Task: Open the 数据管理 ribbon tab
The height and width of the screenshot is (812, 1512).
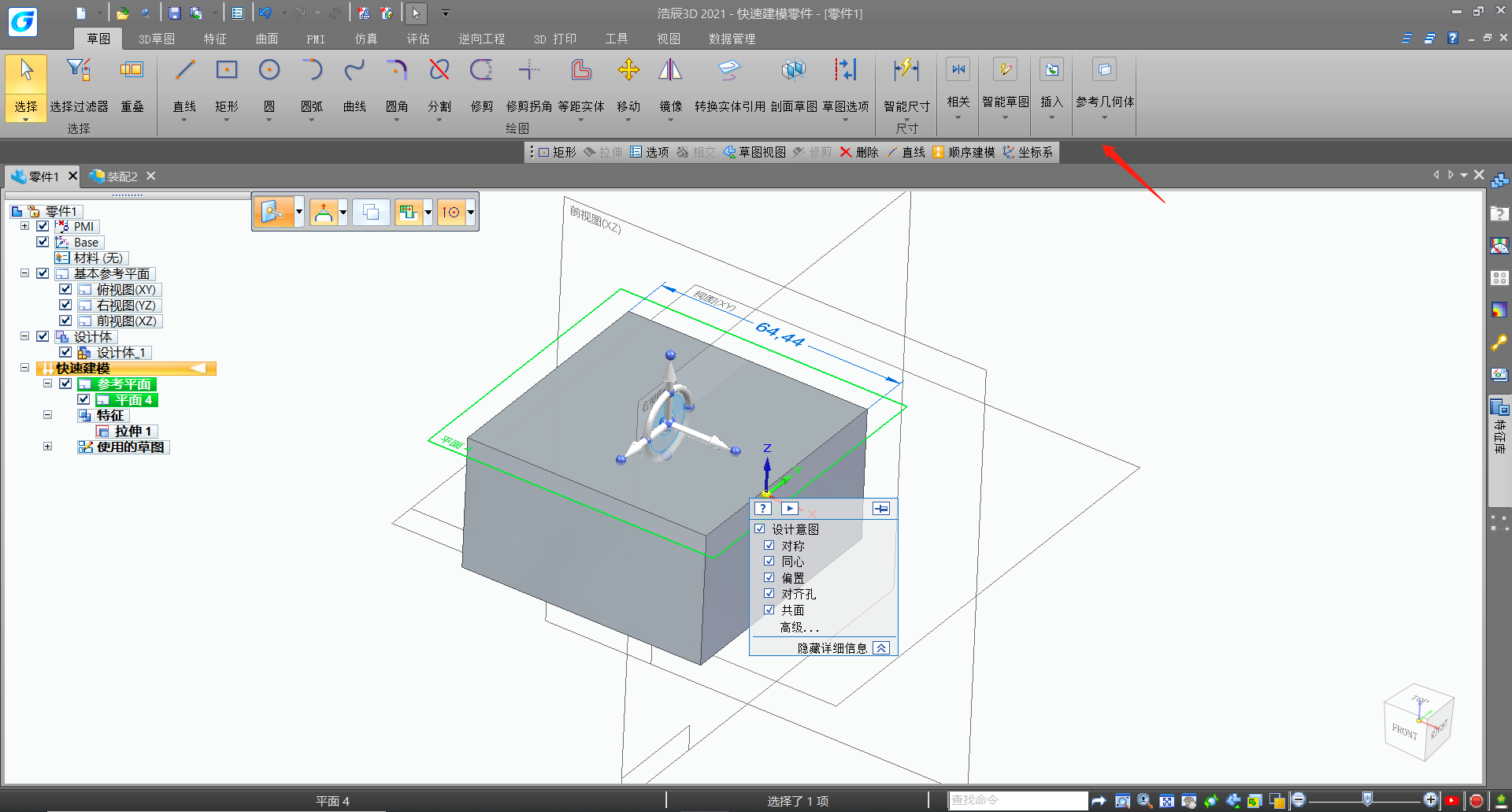Action: pyautogui.click(x=732, y=39)
